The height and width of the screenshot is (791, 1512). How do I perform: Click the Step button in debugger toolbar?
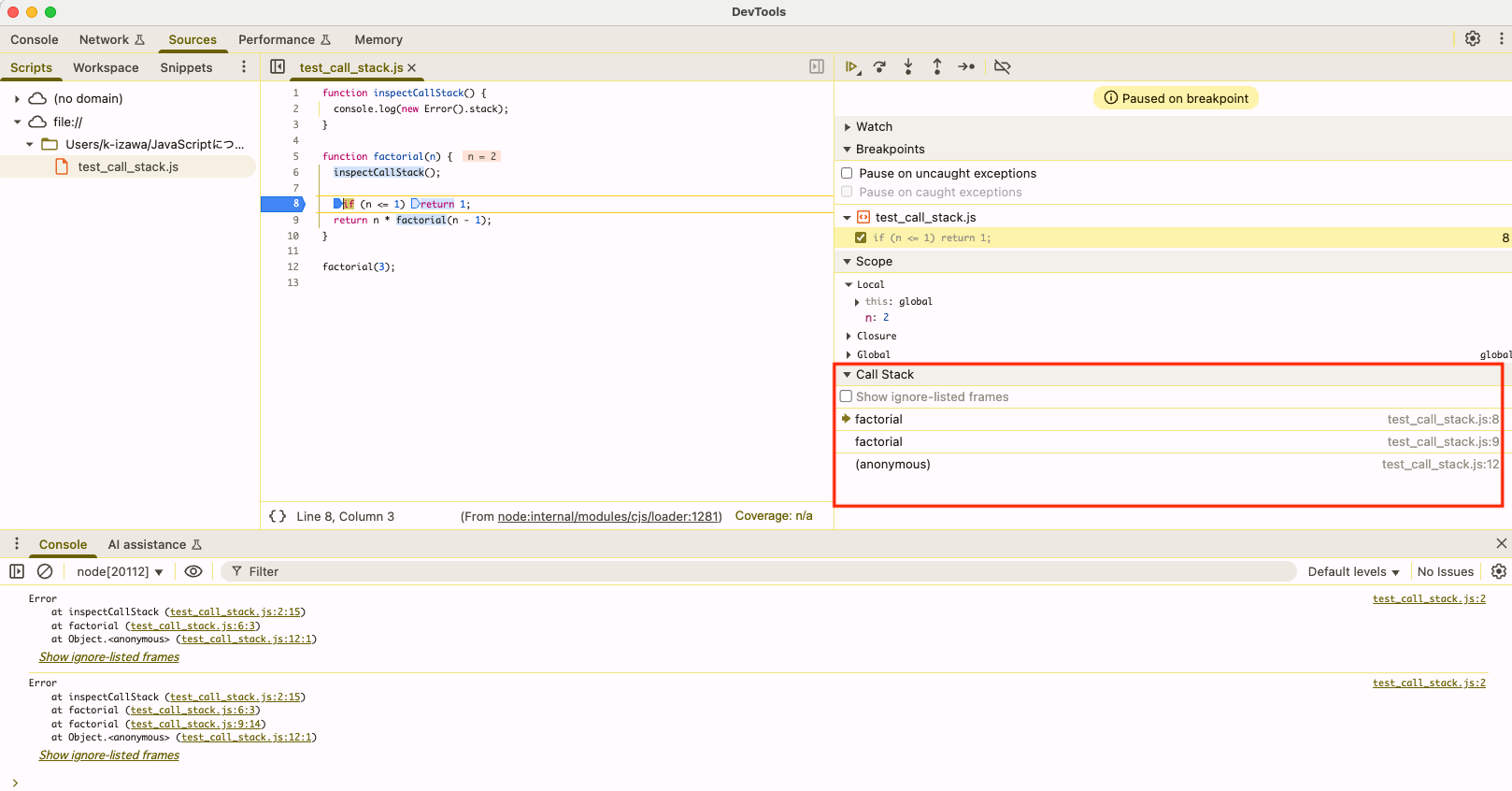click(x=966, y=66)
